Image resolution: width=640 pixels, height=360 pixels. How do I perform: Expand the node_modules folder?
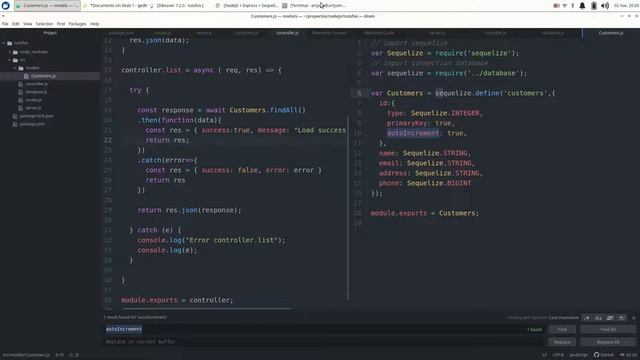(x=10, y=52)
